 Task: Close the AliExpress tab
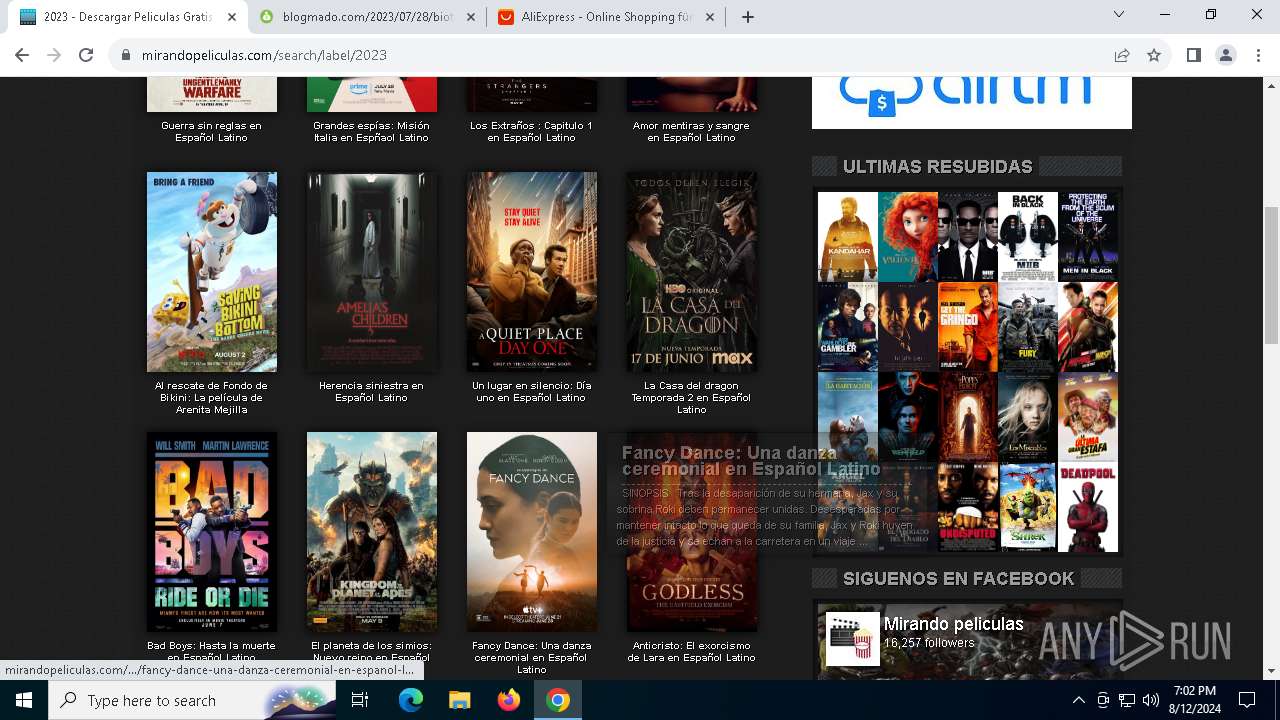click(x=710, y=17)
